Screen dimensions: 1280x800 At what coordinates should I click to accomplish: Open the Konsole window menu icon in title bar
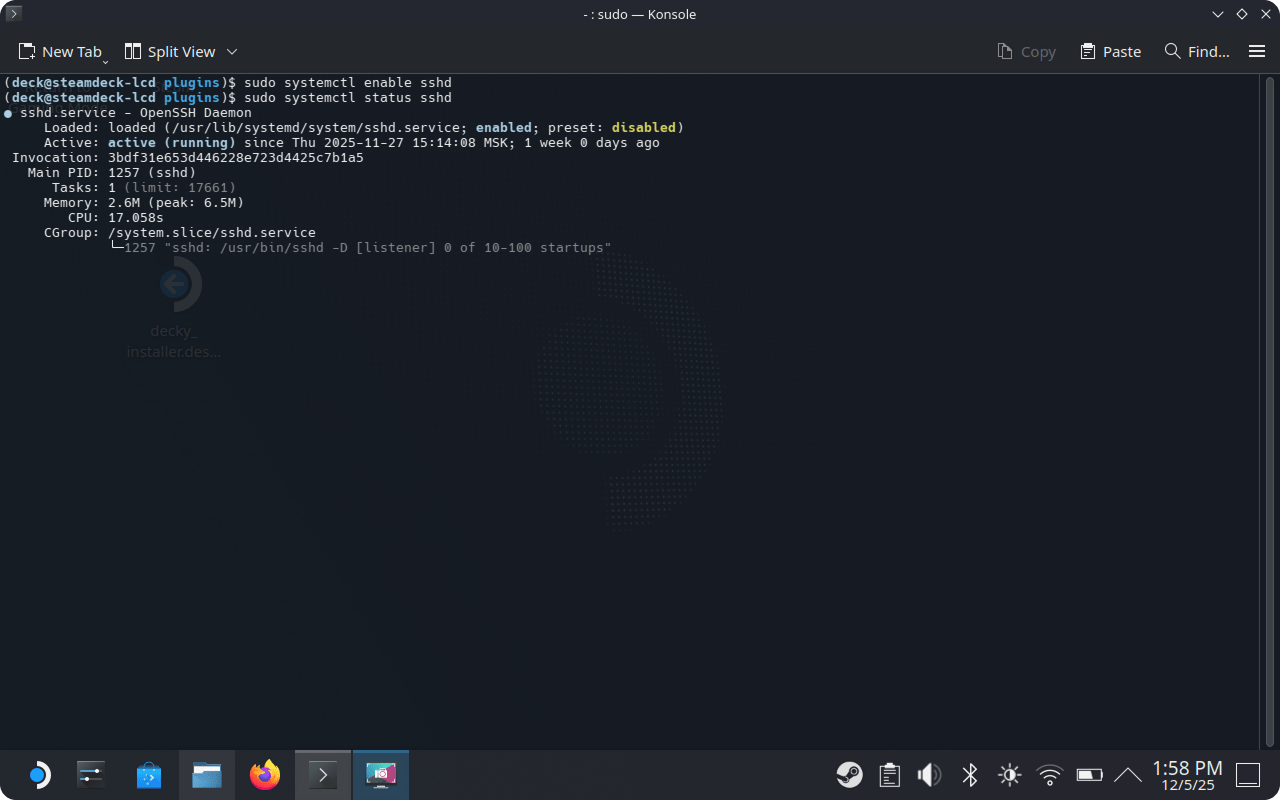13,14
